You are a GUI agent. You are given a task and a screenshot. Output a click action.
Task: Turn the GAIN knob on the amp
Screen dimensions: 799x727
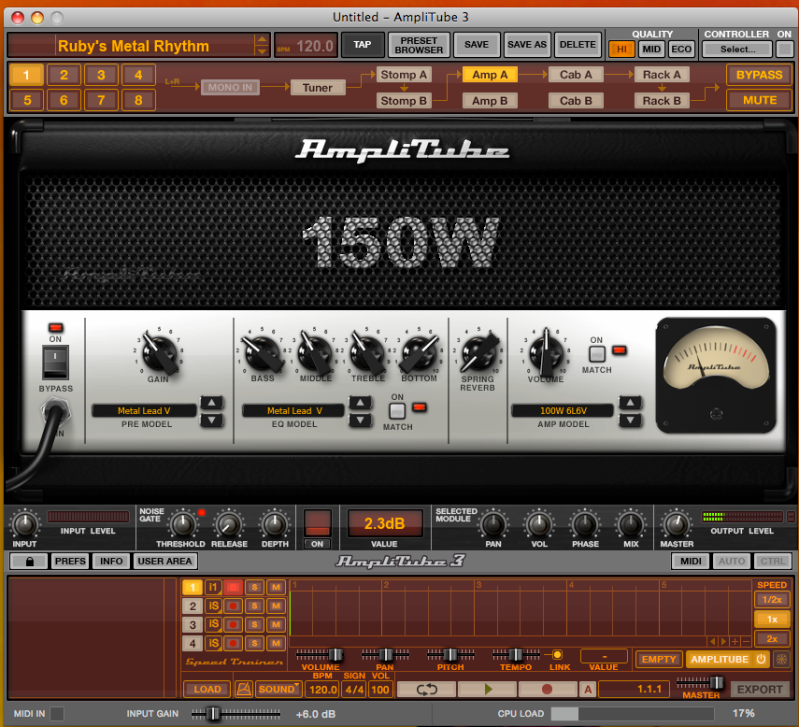(159, 353)
